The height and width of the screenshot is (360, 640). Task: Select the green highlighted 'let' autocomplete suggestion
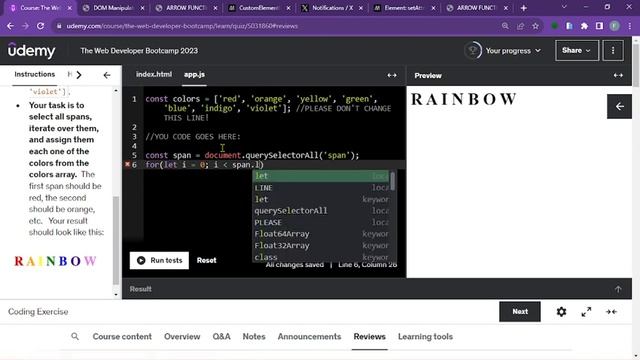(x=321, y=176)
